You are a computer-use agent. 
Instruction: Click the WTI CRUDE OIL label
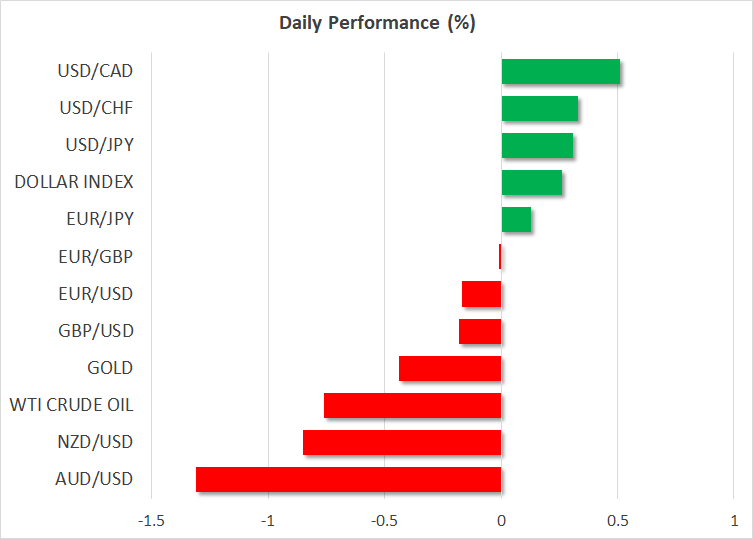coord(71,405)
